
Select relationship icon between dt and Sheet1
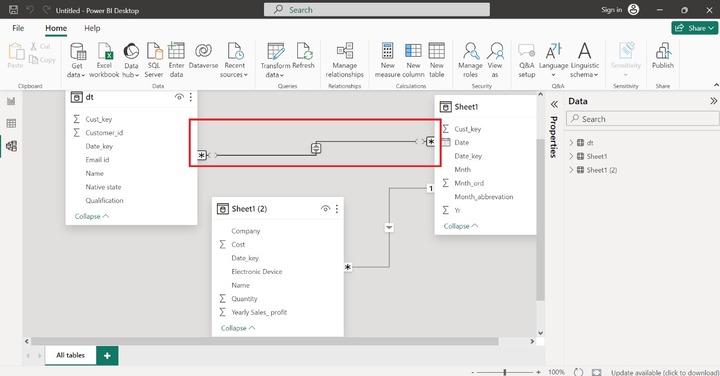316,148
